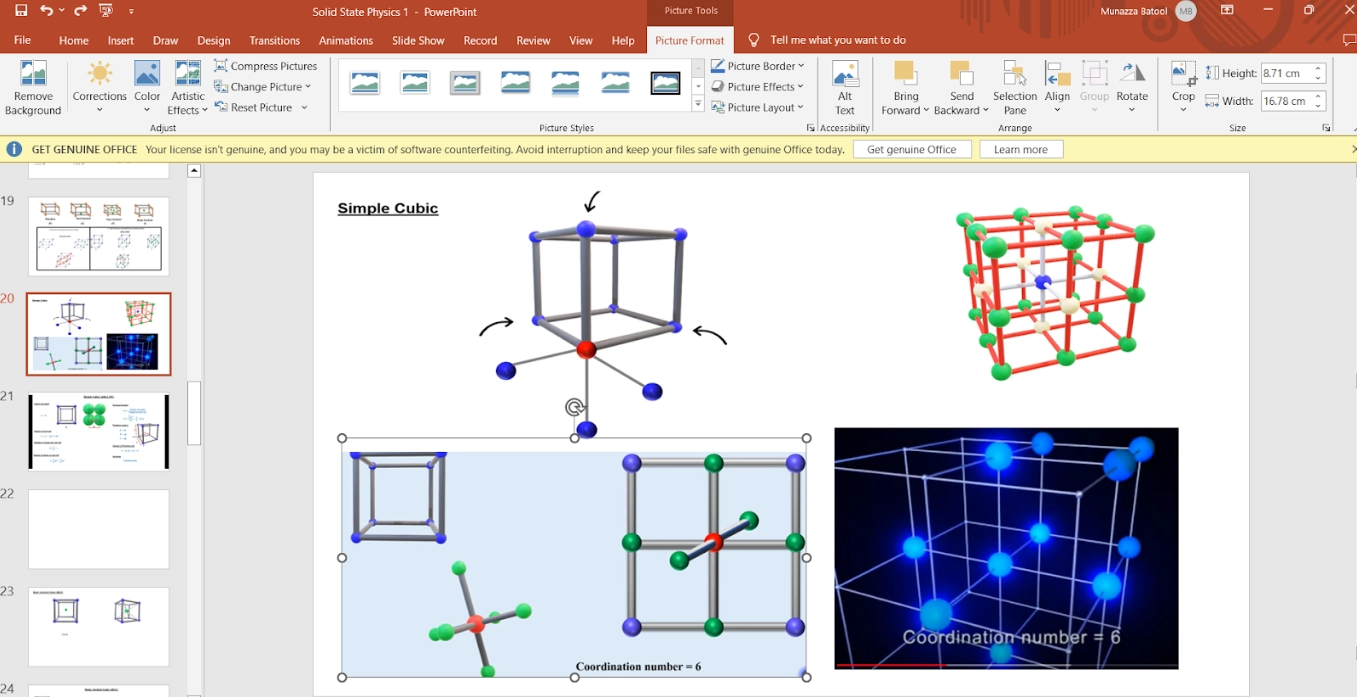This screenshot has height=697, width=1357.
Task: Open Customize Quick Access Toolbar dropdown
Action: click(131, 11)
